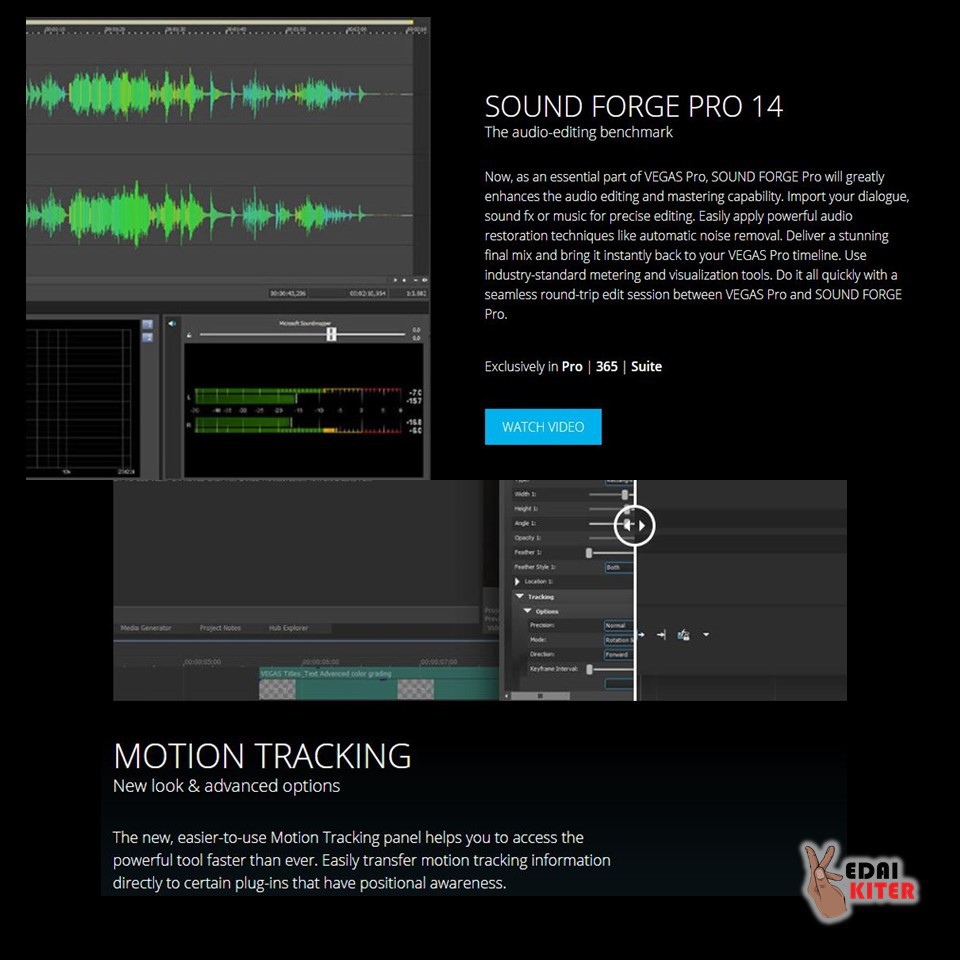
Task: Click the horizontal scrollbar under tracking panel
Action: (x=540, y=696)
